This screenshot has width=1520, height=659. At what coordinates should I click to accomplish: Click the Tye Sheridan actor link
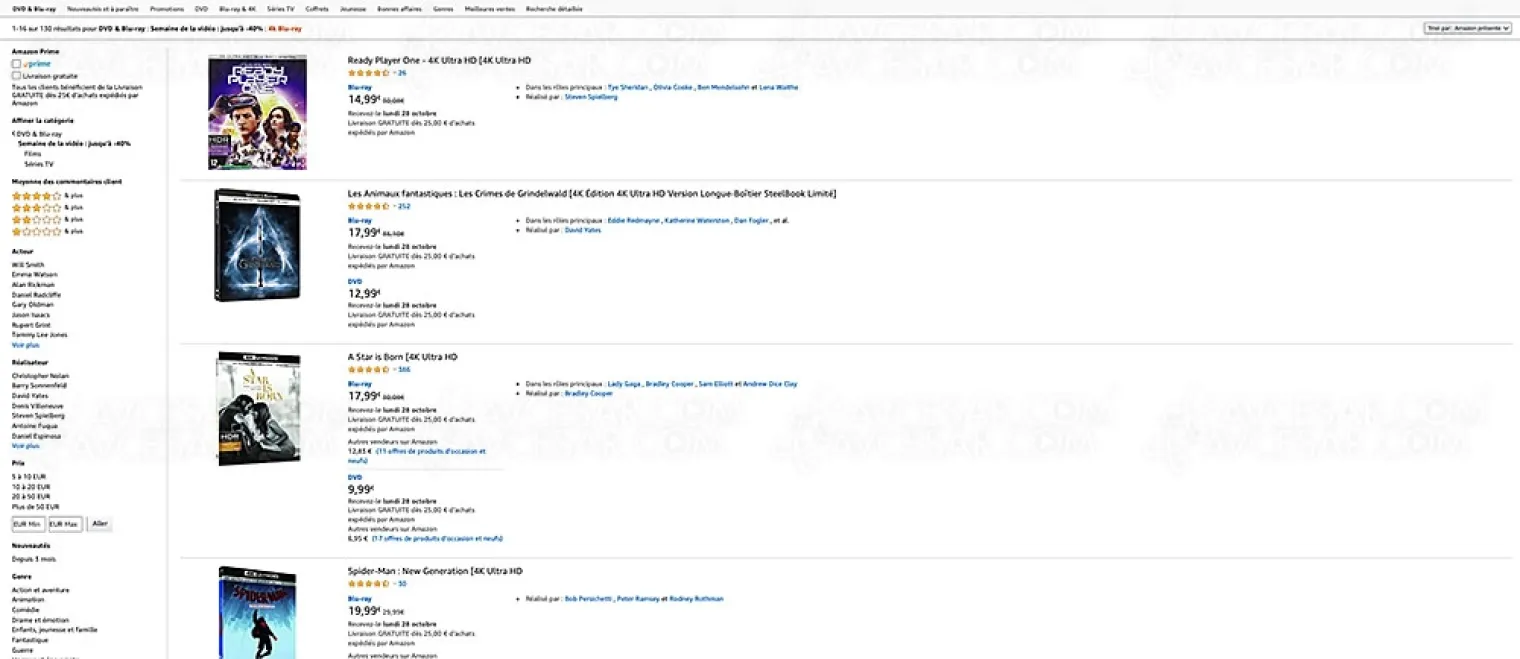click(x=628, y=87)
